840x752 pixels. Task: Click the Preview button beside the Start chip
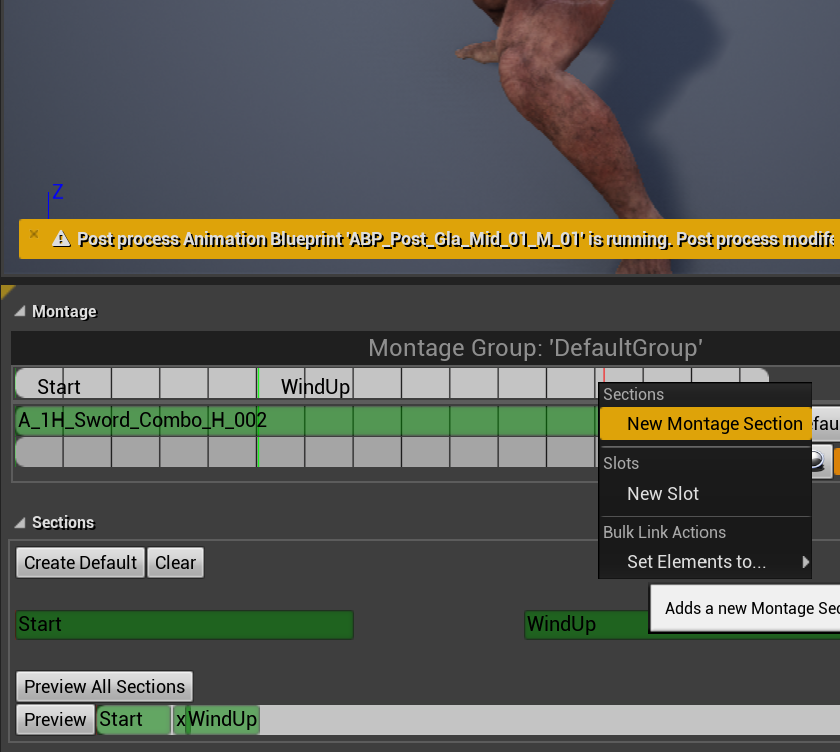pyautogui.click(x=55, y=720)
